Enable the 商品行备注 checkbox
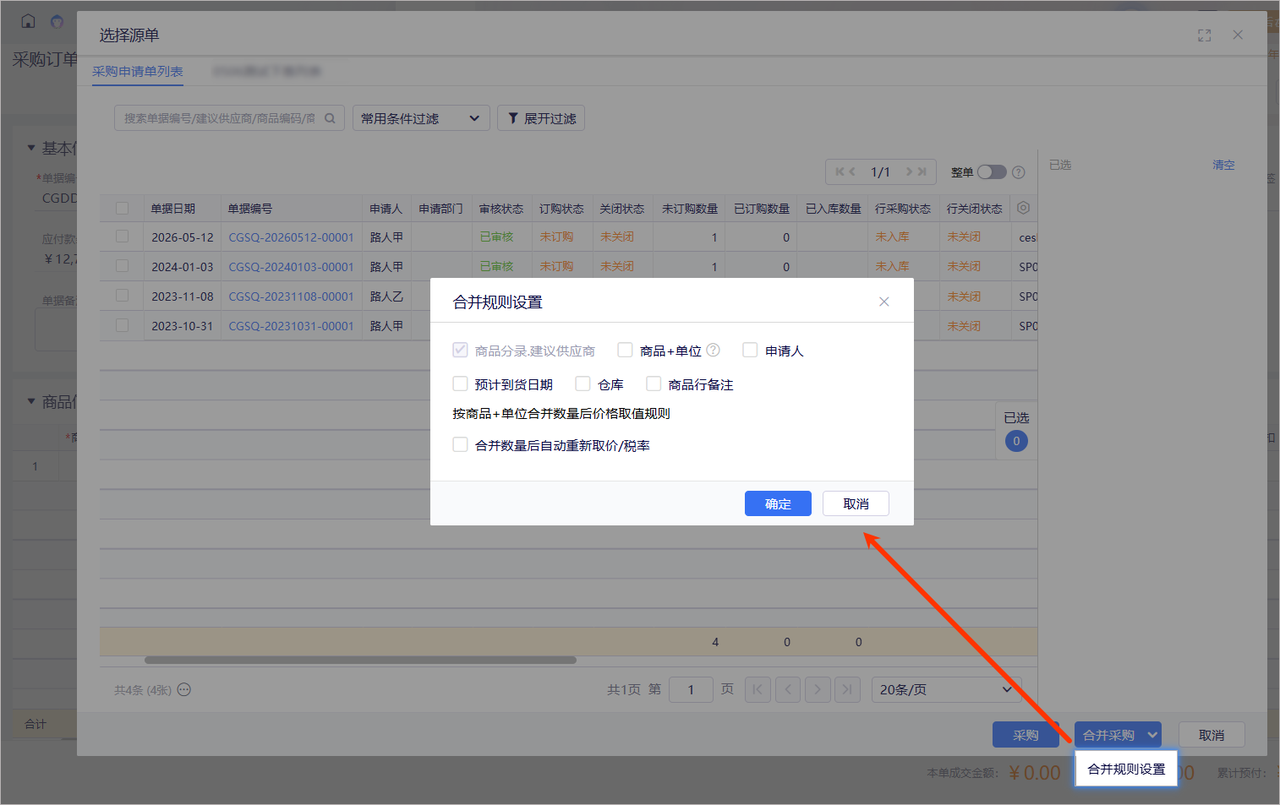 [654, 383]
